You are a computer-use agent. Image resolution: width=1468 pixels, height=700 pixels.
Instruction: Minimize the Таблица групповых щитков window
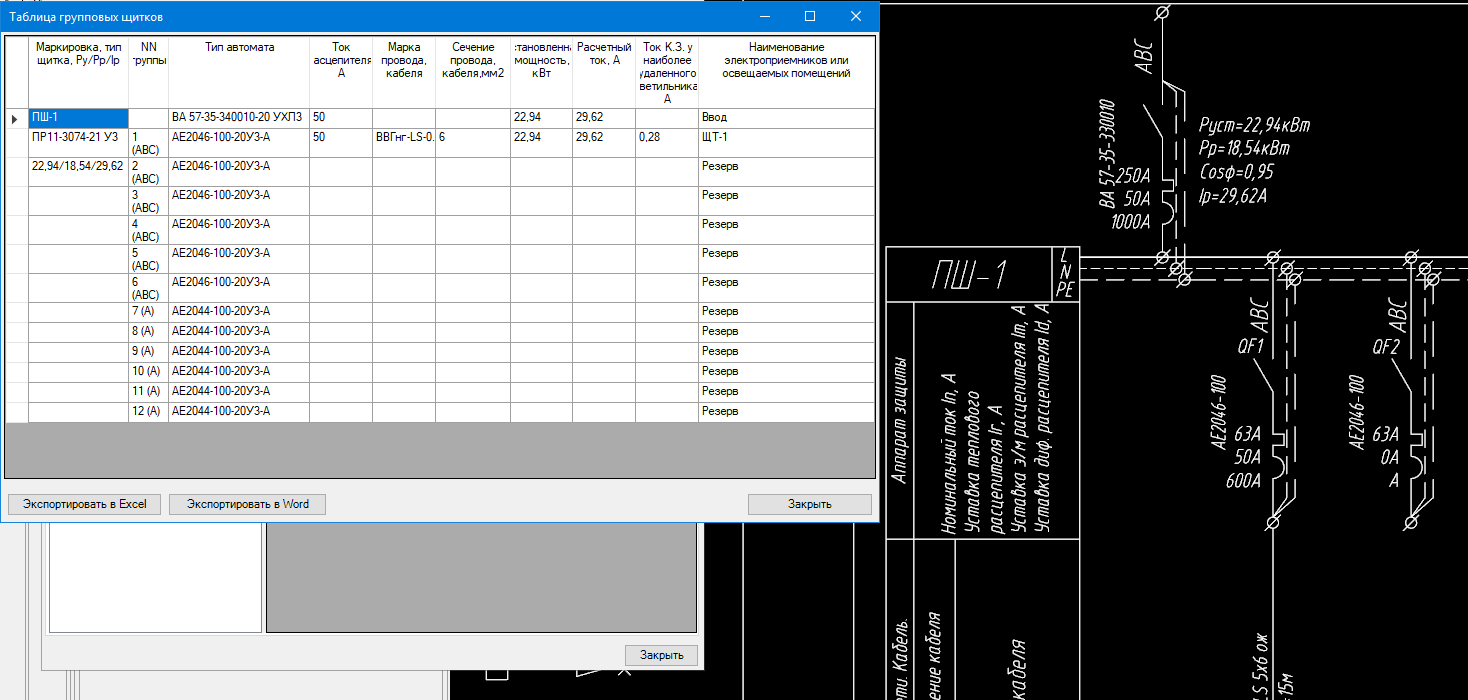[764, 16]
